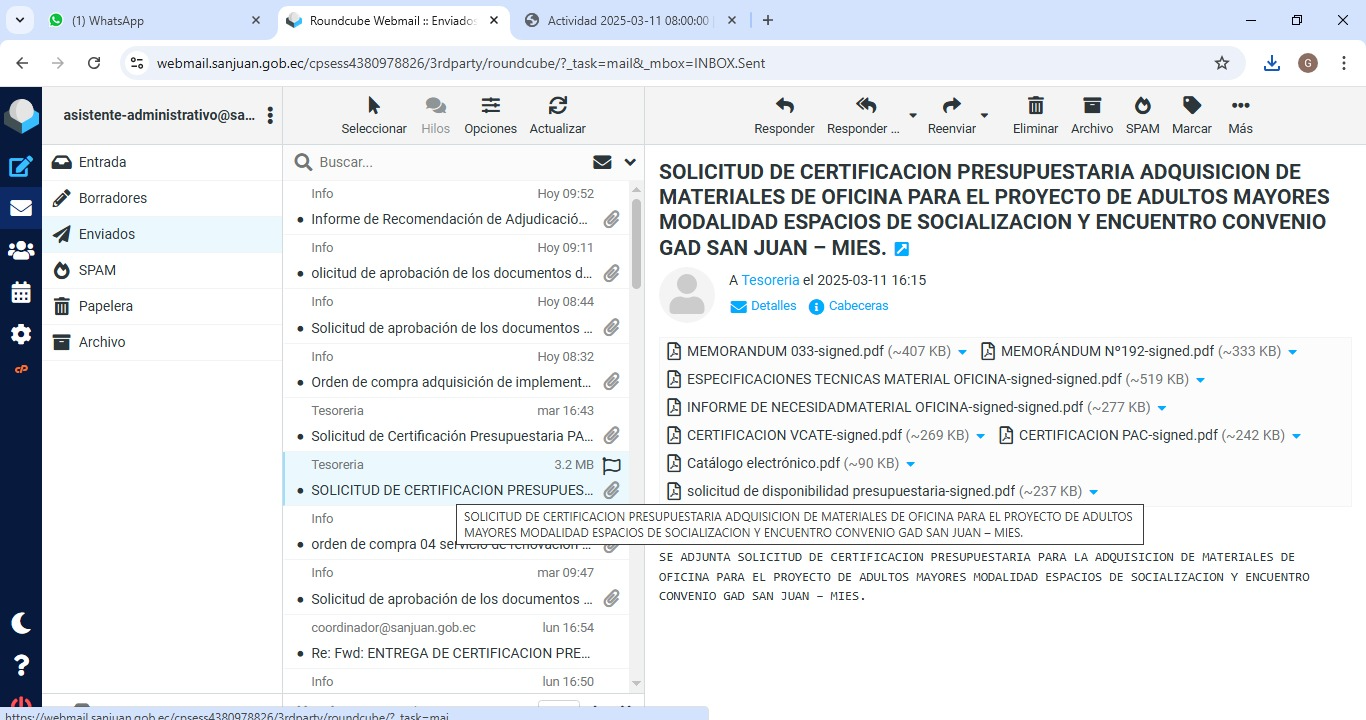This screenshot has height=720, width=1366.
Task: Click the compose new message icon
Action: (x=20, y=167)
